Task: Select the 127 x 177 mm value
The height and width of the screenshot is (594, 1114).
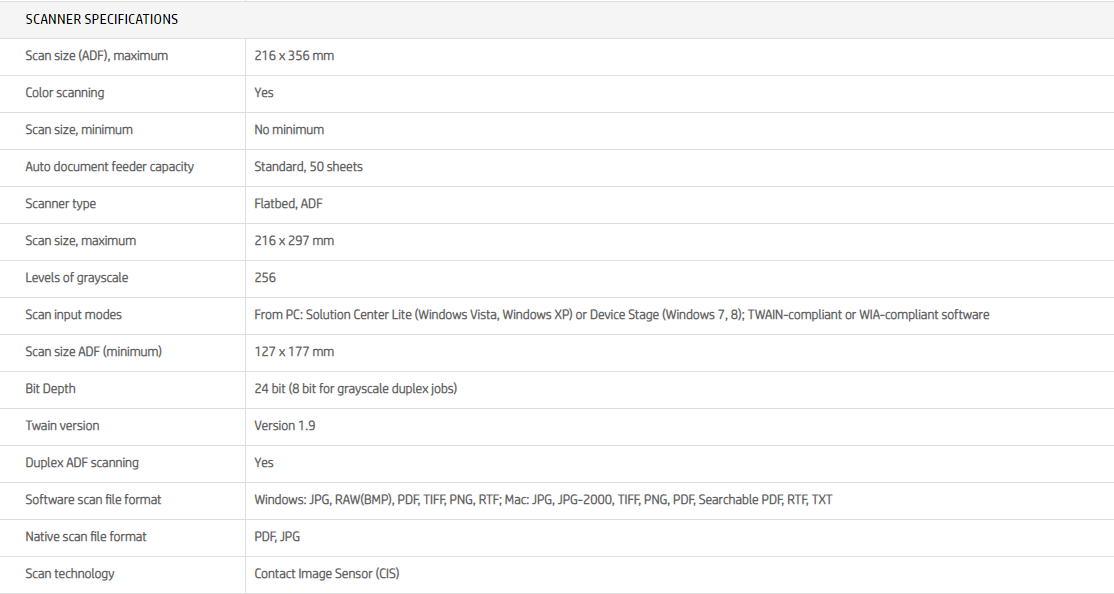Action: [294, 352]
